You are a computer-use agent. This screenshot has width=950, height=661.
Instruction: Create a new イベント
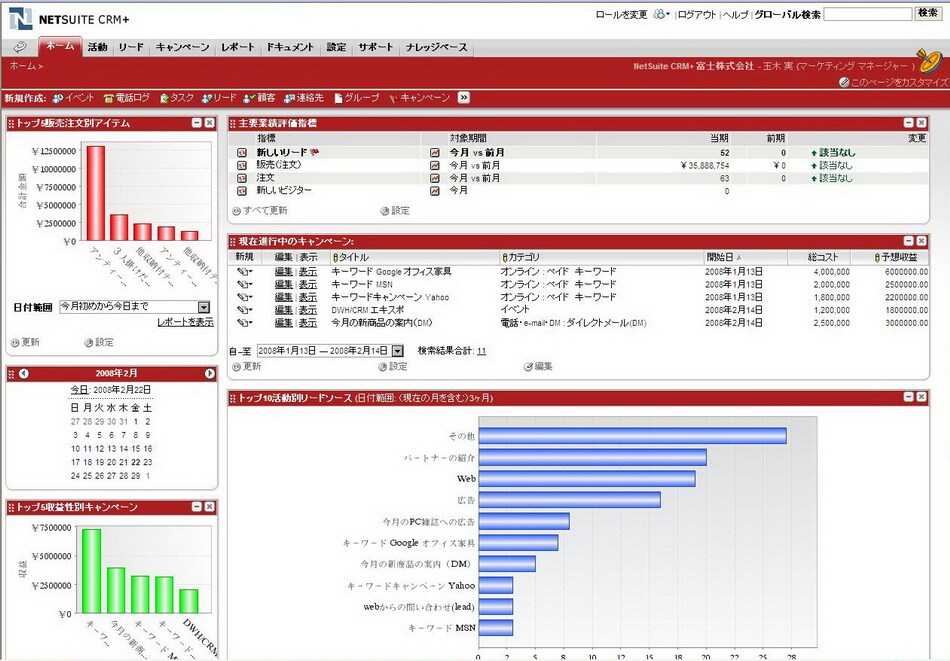click(73, 98)
